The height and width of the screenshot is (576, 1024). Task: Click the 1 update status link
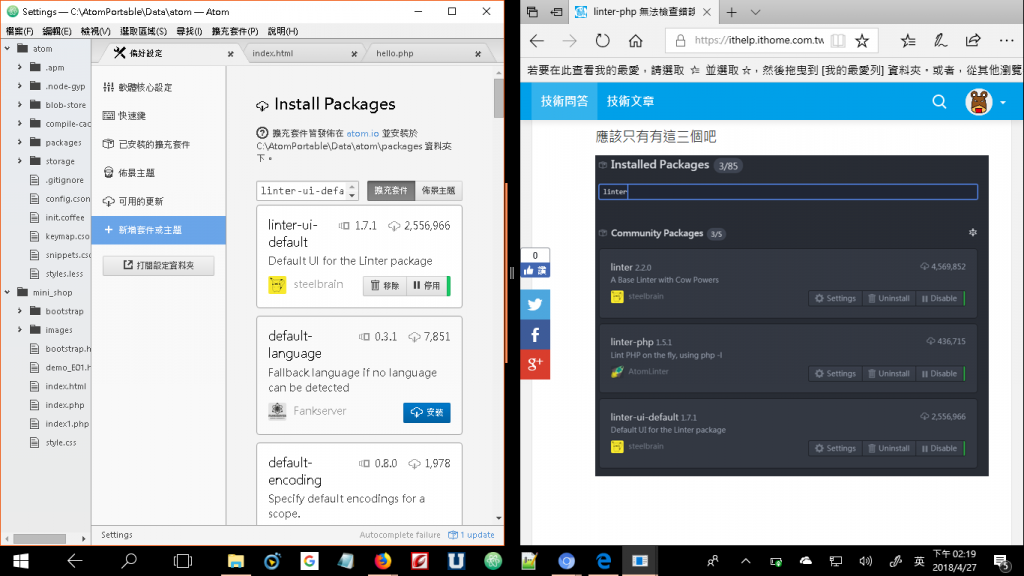(x=471, y=535)
